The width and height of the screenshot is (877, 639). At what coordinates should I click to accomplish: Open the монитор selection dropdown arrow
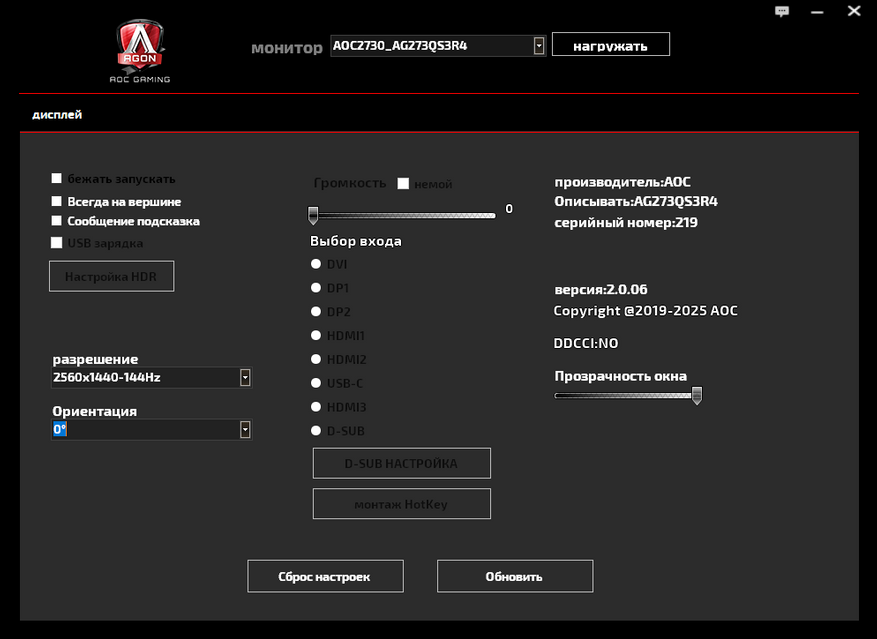(539, 46)
